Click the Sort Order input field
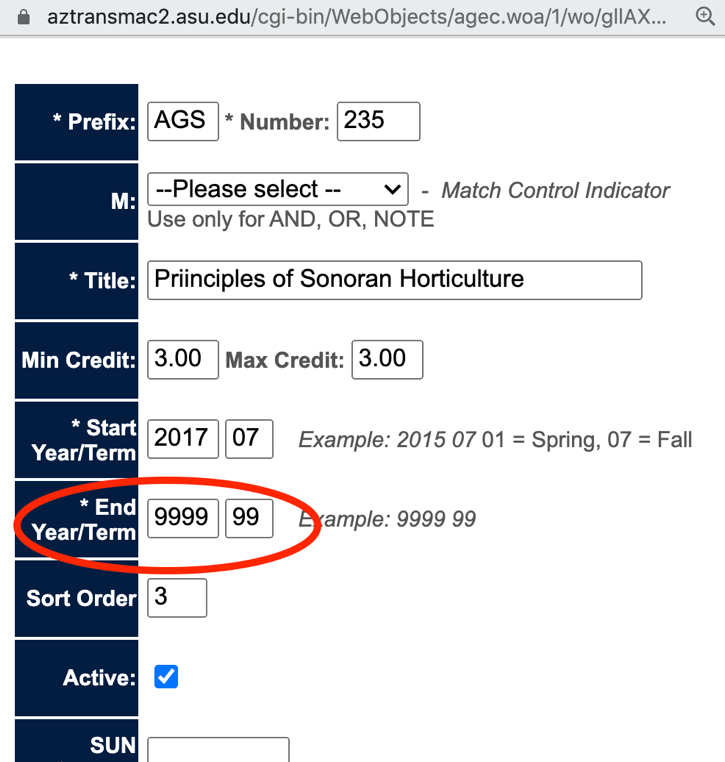The image size is (725, 762). (177, 598)
